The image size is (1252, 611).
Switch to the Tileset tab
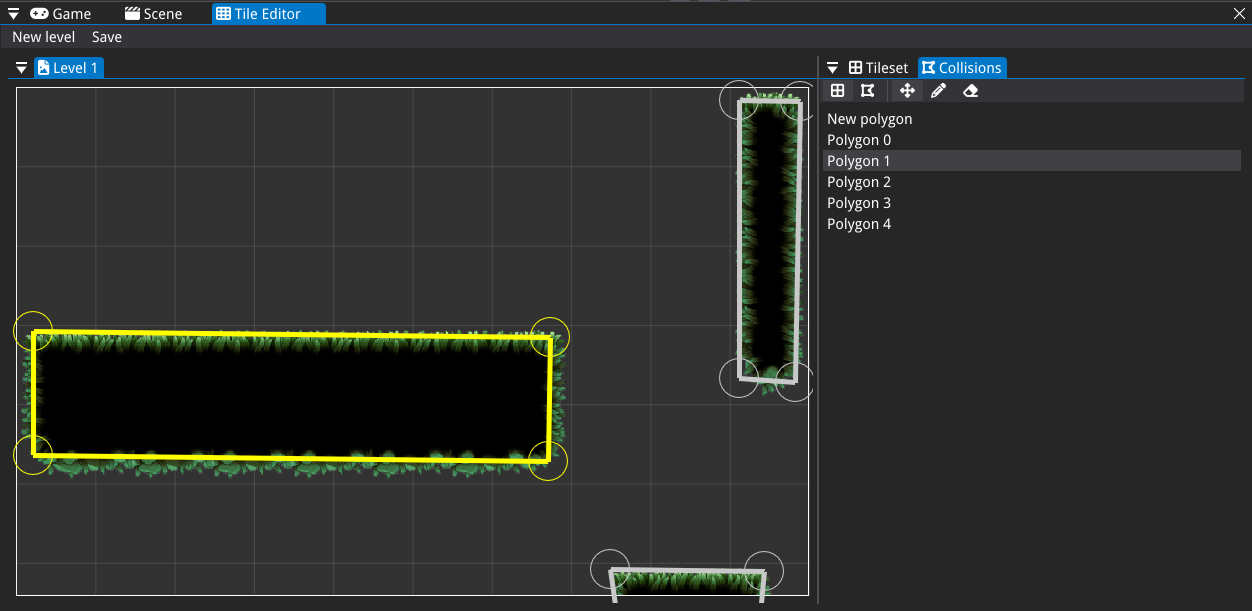(878, 68)
